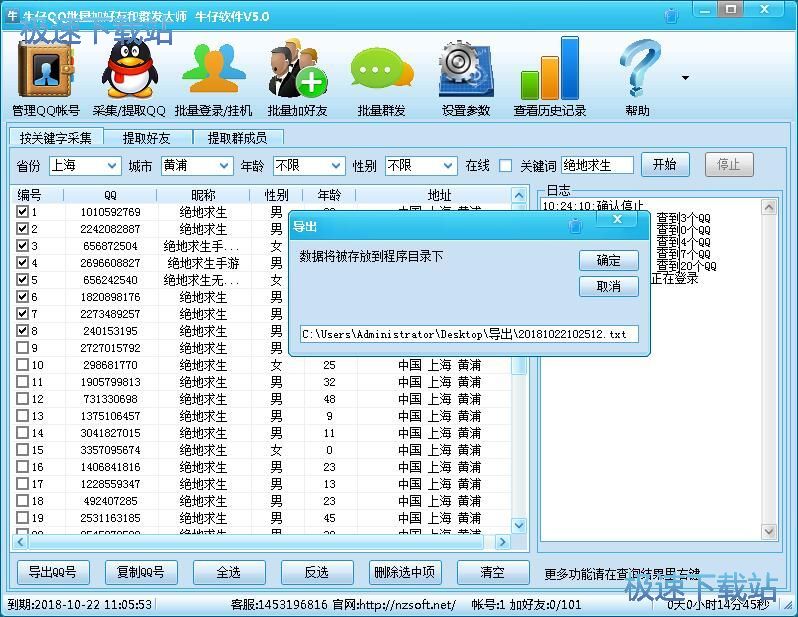Click the 开始 button
The width and height of the screenshot is (798, 617).
click(x=665, y=164)
